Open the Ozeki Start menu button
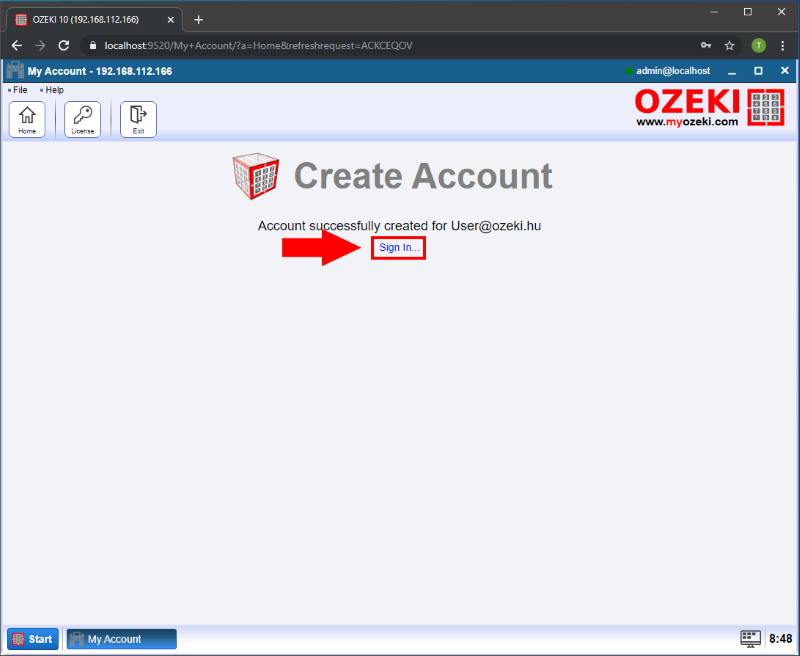Screen dimensions: 800x656 point(33,639)
